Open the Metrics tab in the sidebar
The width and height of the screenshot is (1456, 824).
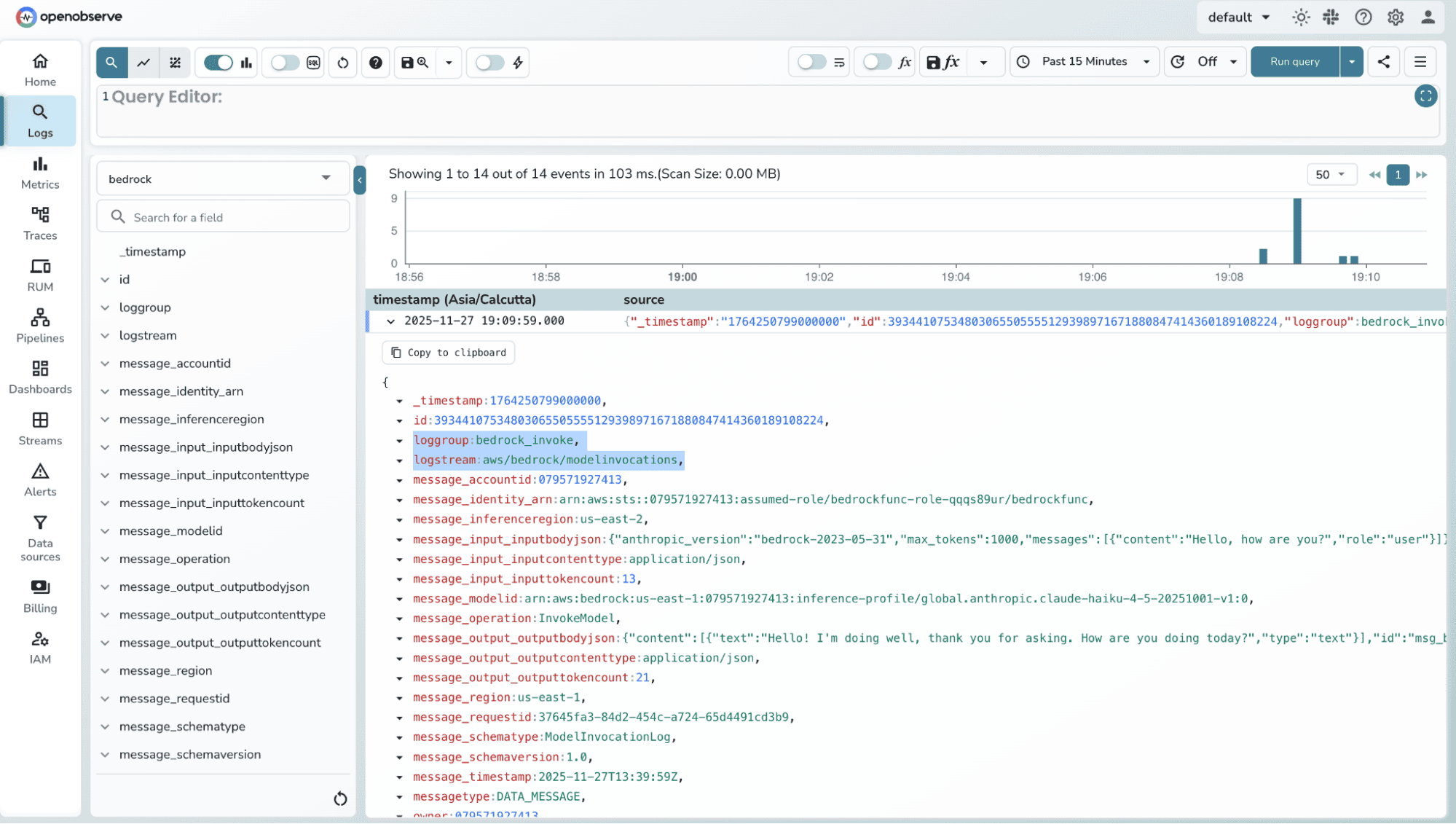[x=40, y=172]
